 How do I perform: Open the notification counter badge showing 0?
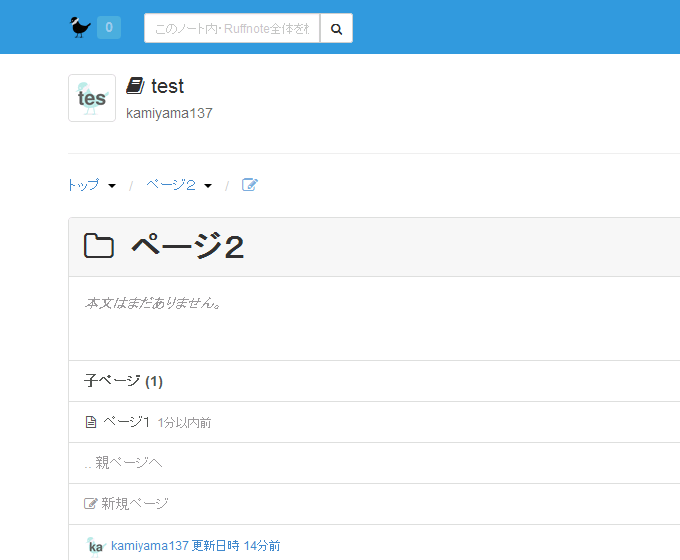pyautogui.click(x=109, y=28)
